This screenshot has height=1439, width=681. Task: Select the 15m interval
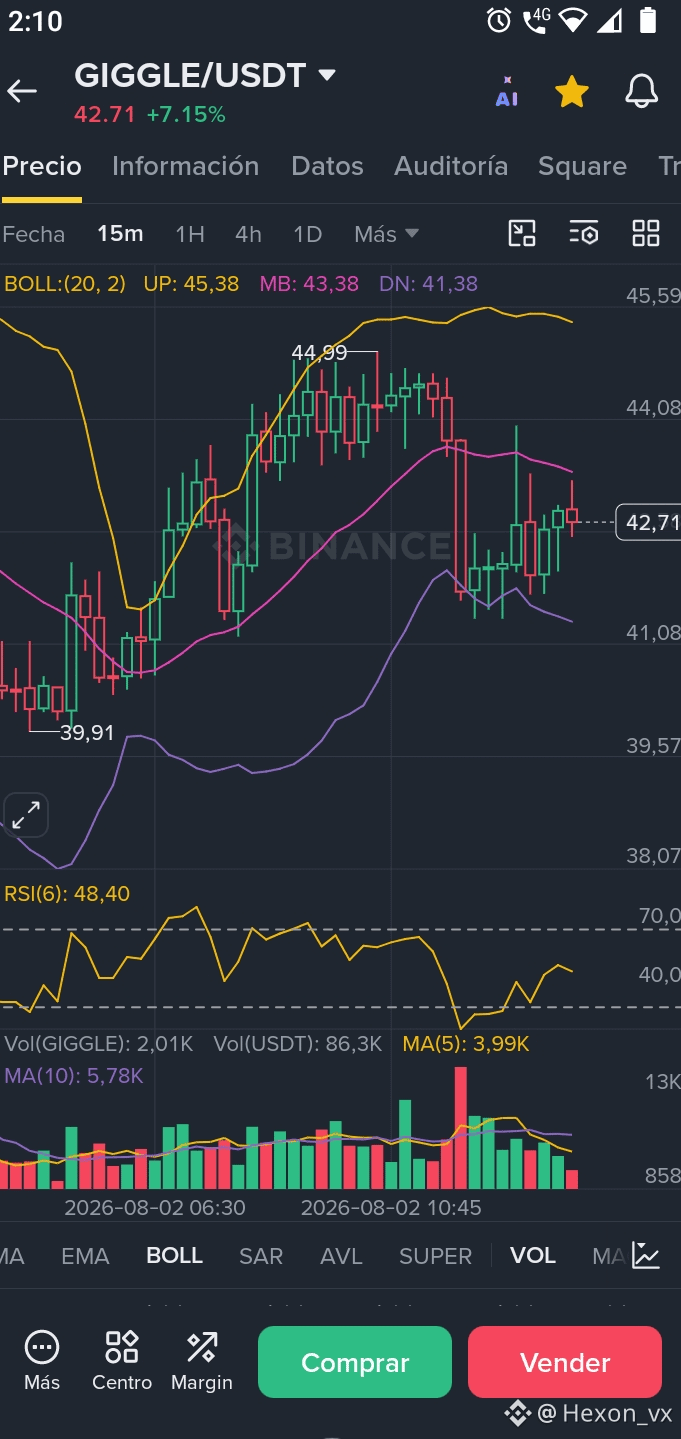120,234
